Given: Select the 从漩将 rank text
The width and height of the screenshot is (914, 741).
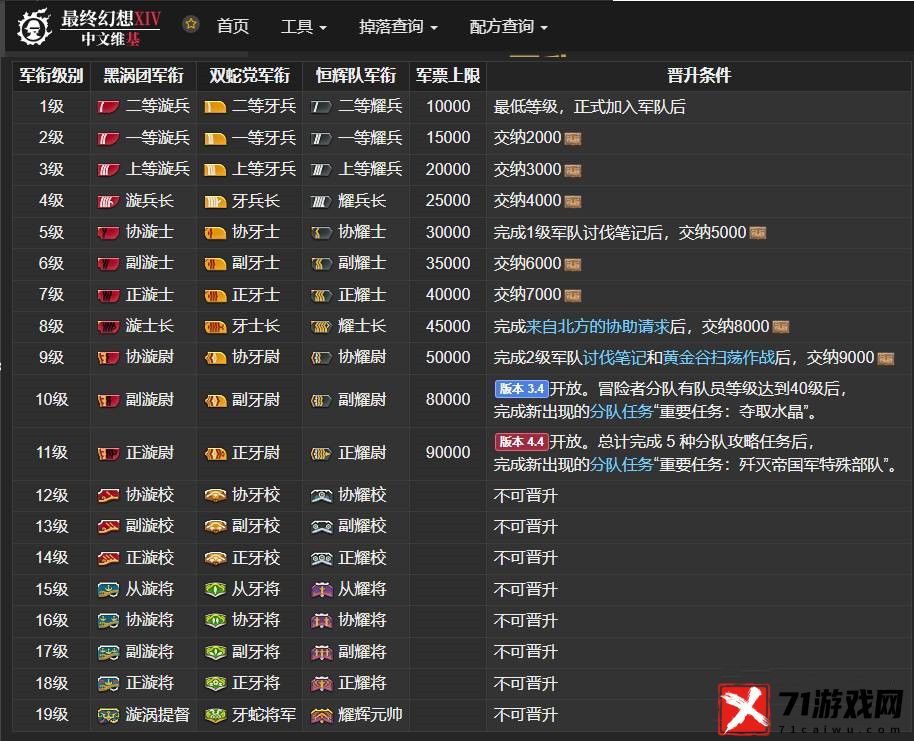Looking at the screenshot, I should tap(149, 589).
